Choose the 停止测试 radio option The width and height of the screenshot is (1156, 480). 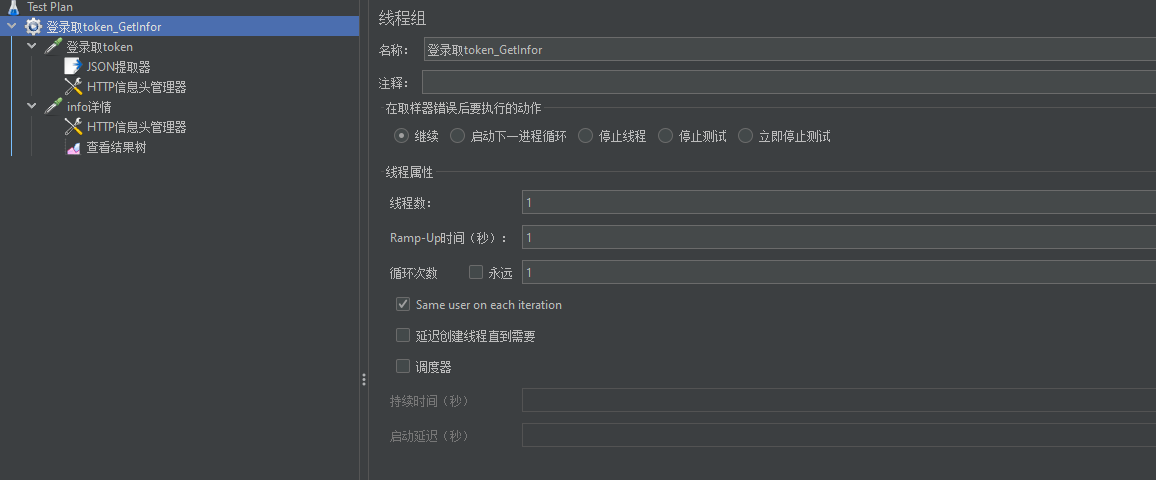tap(665, 136)
